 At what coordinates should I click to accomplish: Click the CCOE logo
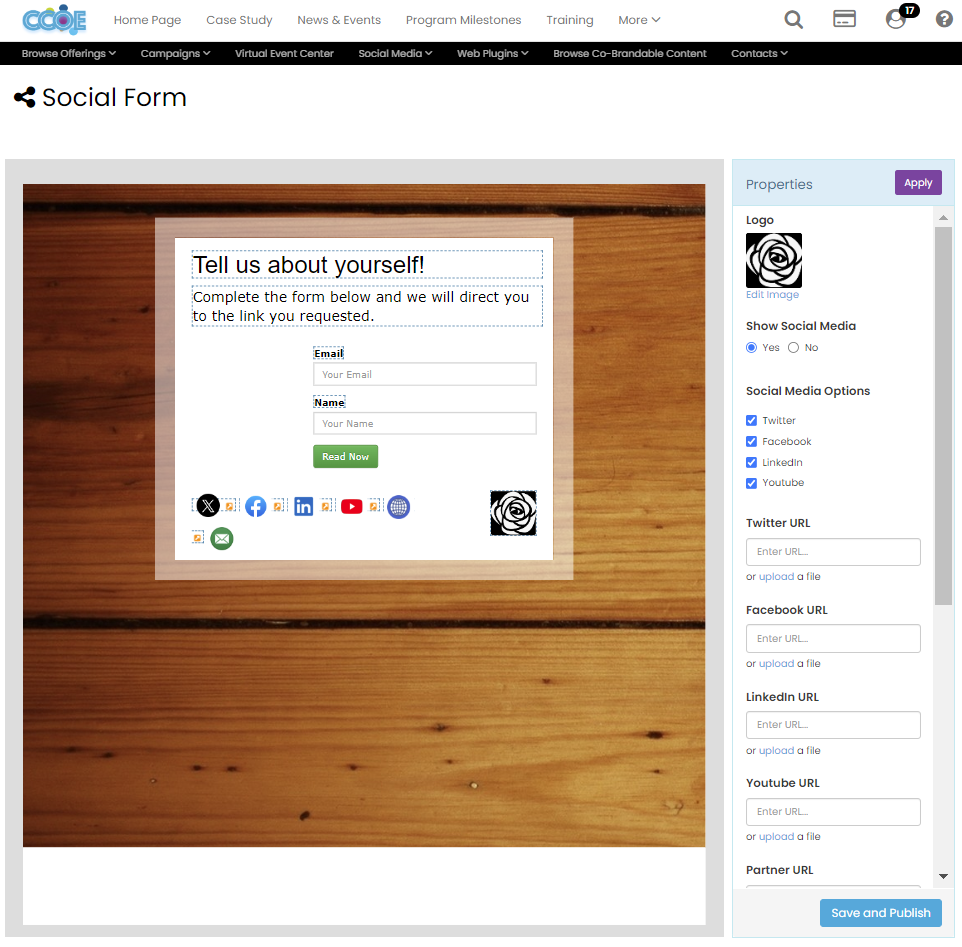click(x=54, y=20)
